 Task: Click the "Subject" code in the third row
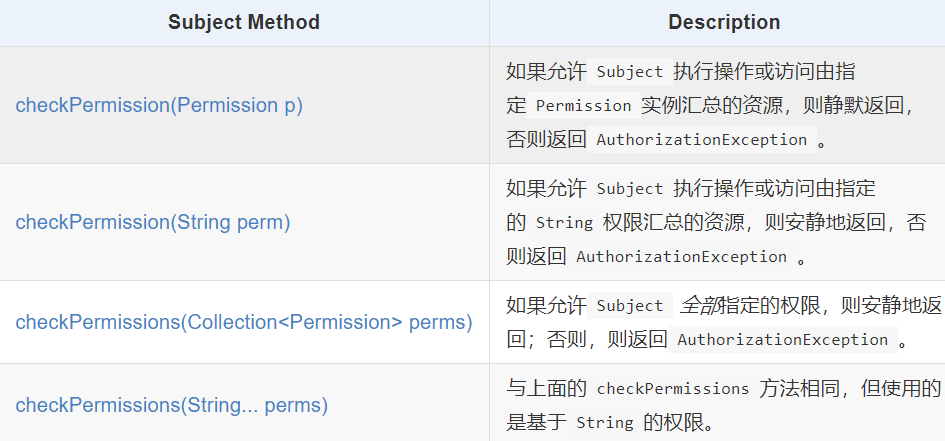pos(629,306)
